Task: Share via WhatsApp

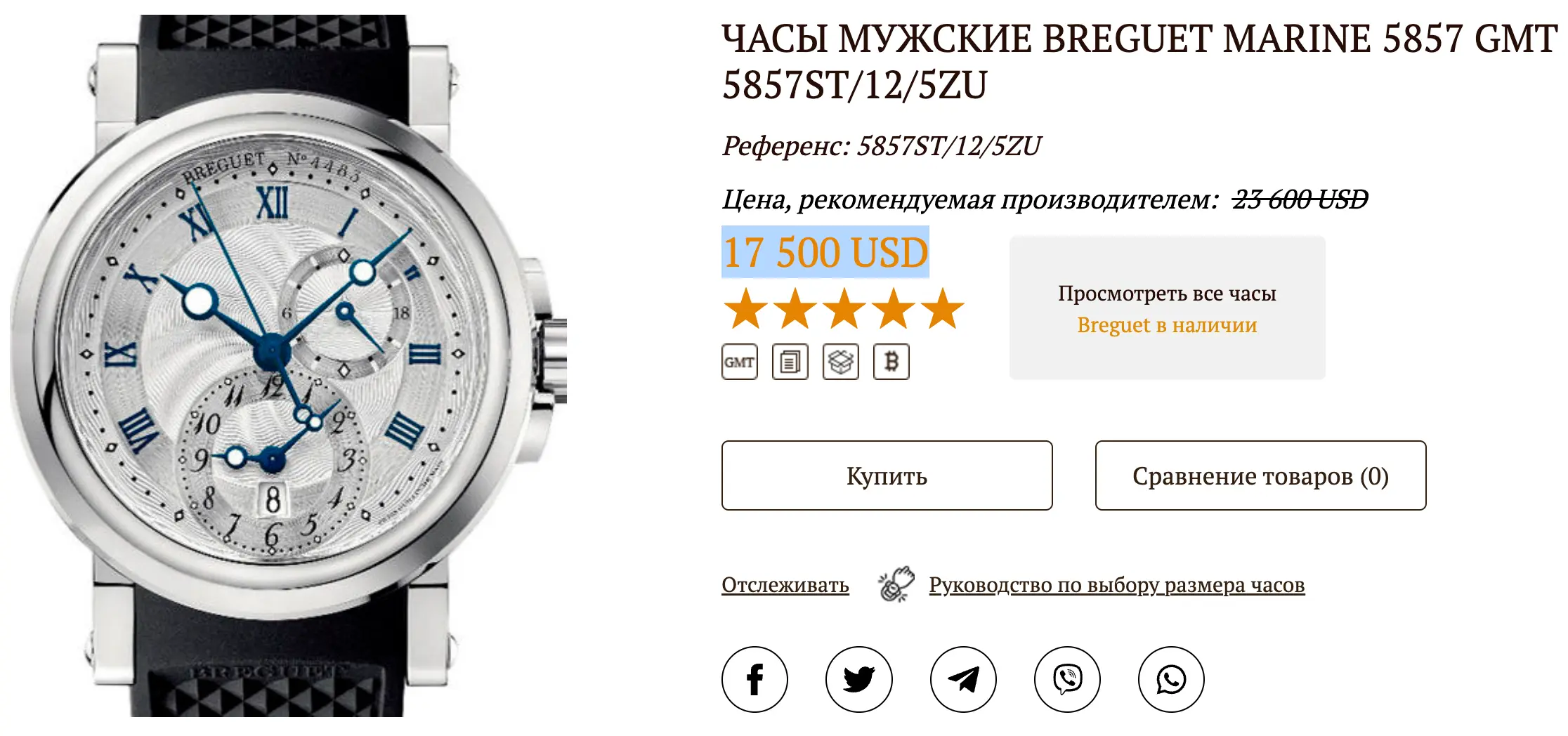Action: pos(1171,679)
